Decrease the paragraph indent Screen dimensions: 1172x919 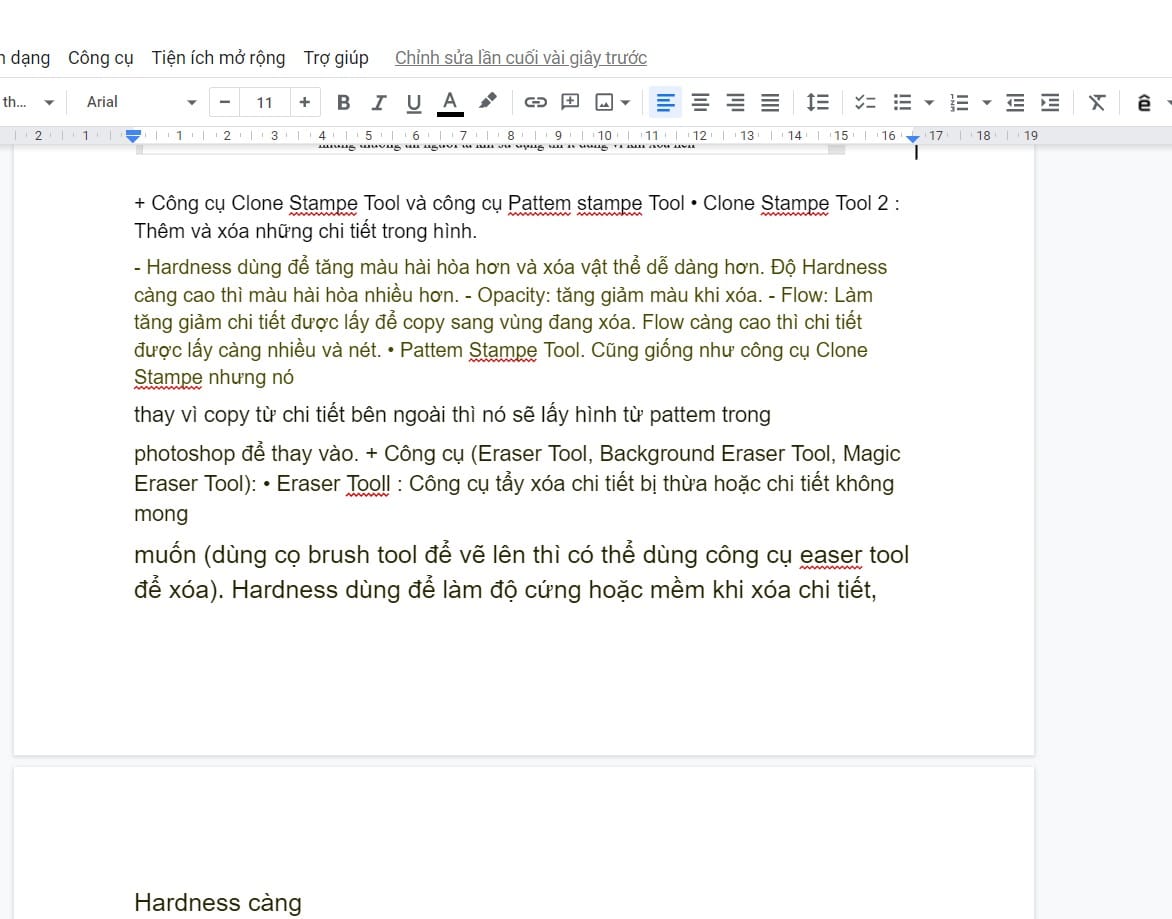click(1015, 102)
